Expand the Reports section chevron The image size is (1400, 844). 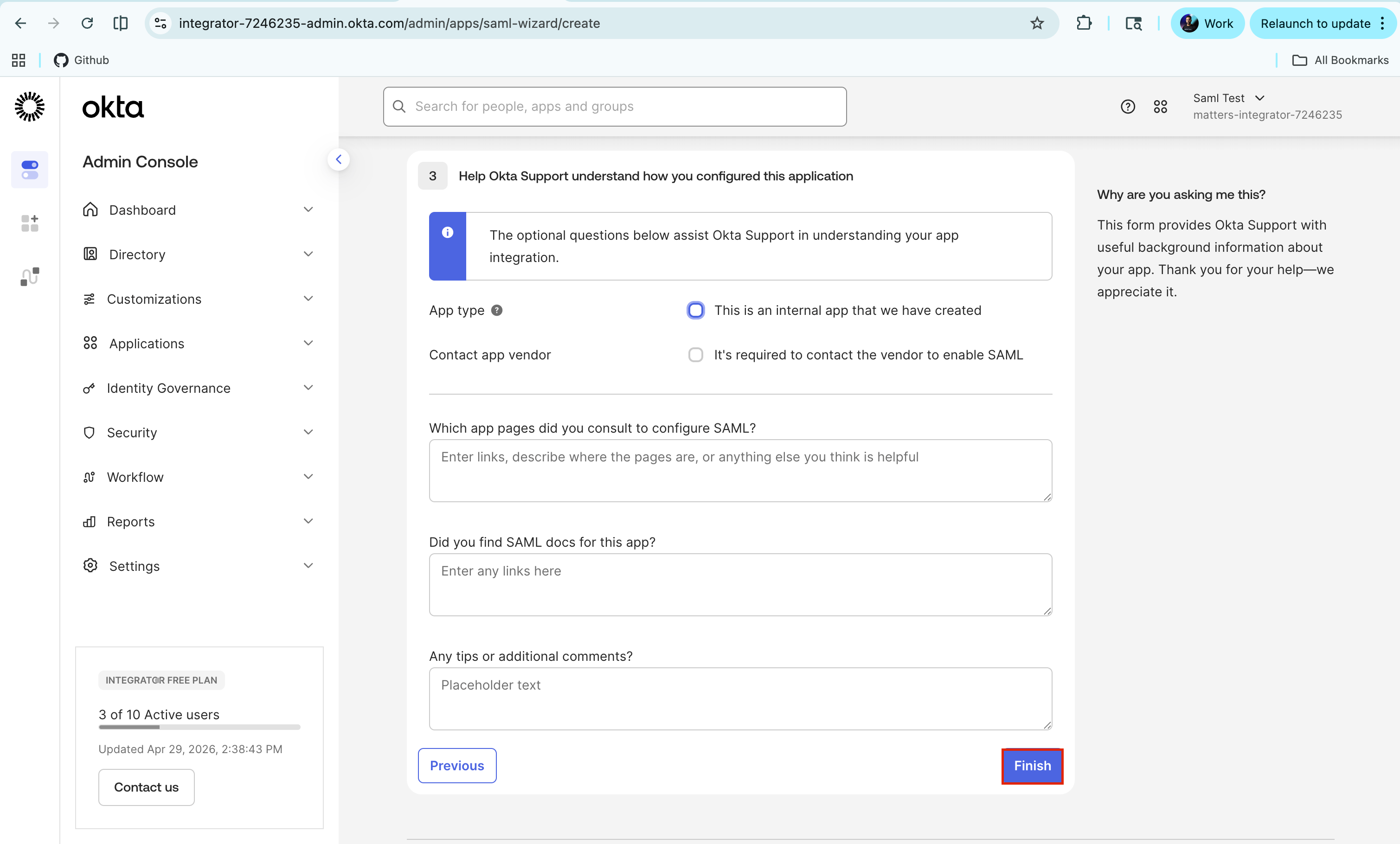pyautogui.click(x=308, y=521)
